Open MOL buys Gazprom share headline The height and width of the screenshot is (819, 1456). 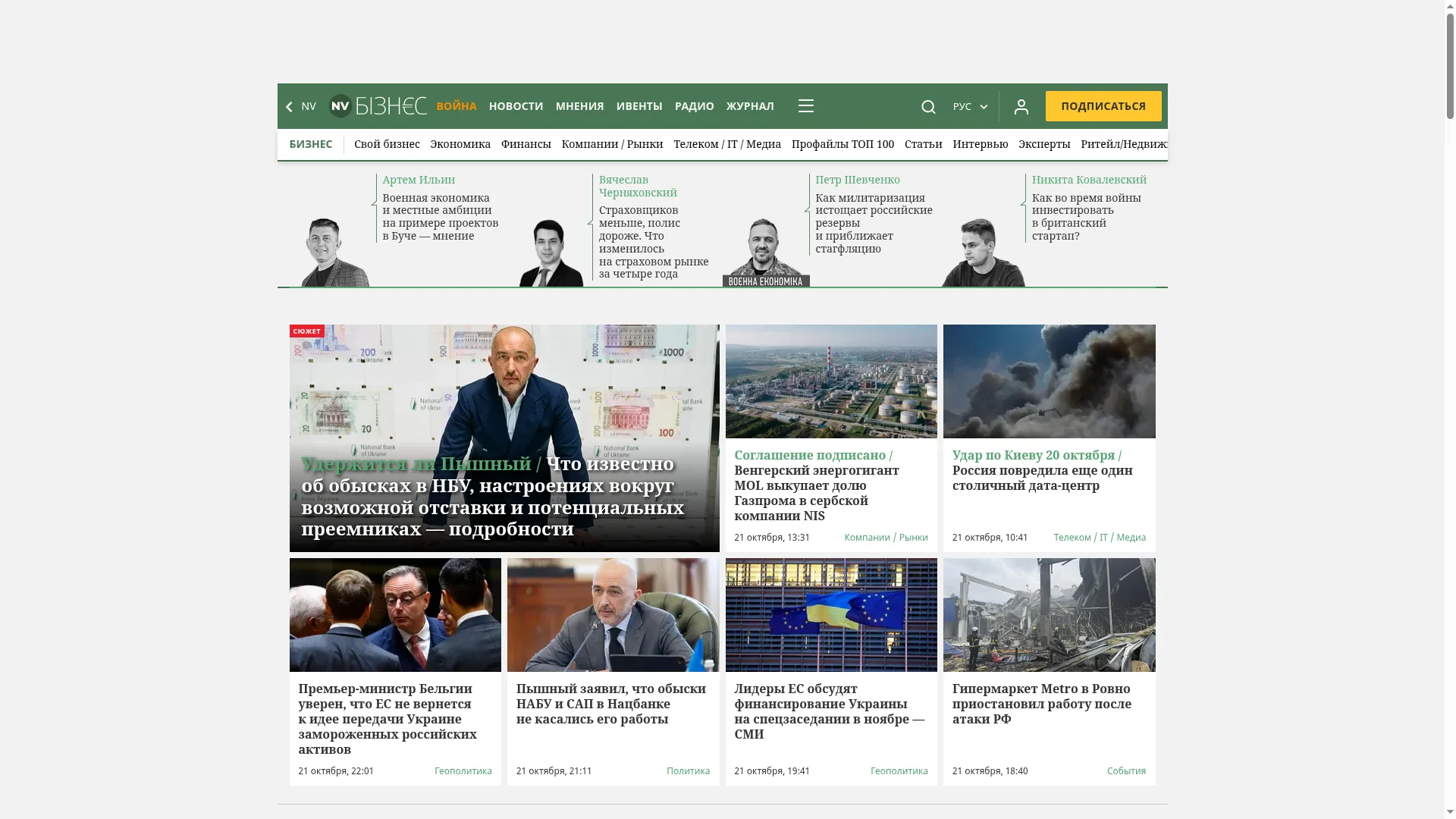tap(817, 485)
